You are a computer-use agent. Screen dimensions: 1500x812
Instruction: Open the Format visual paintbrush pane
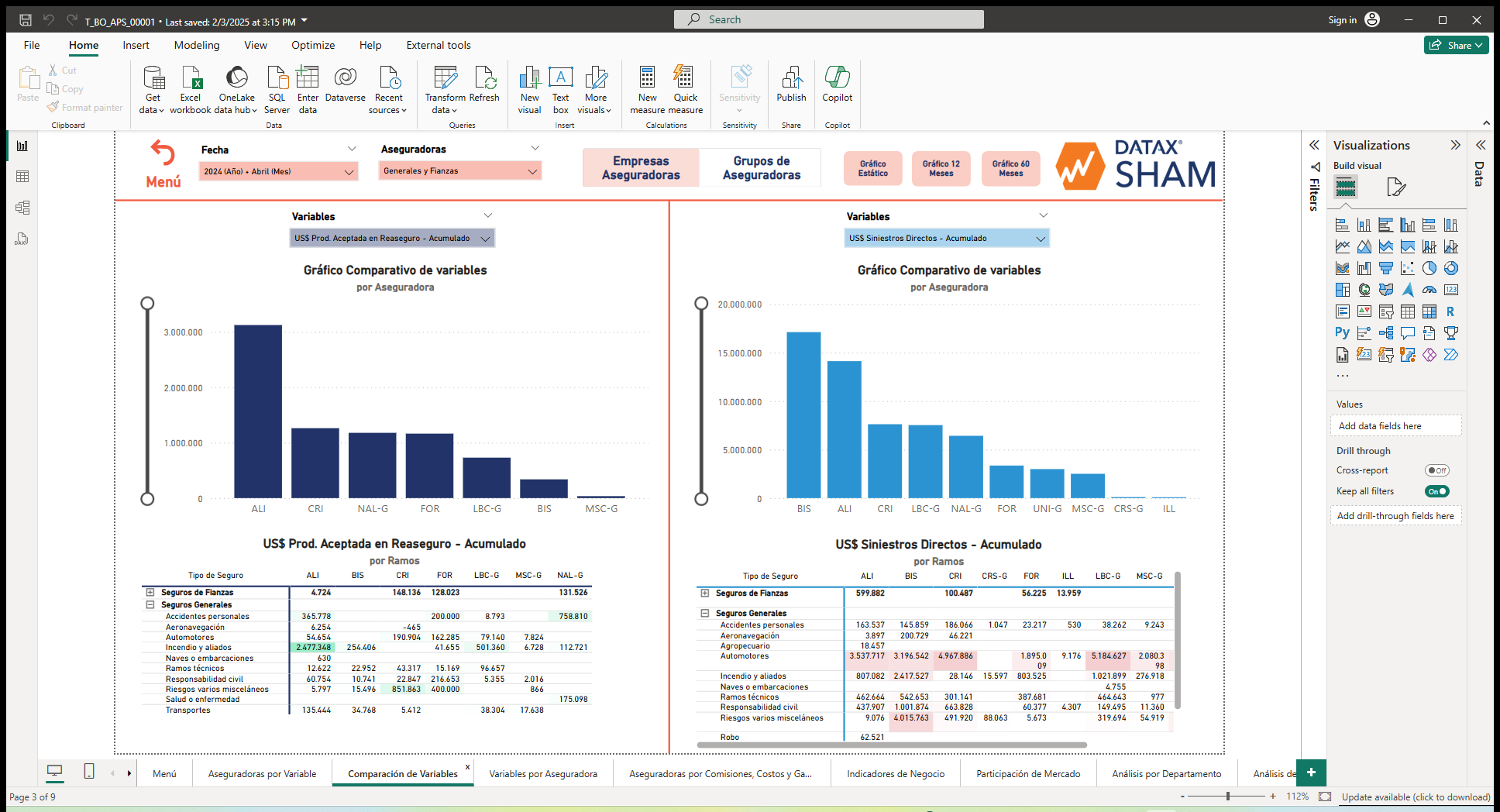point(1395,187)
